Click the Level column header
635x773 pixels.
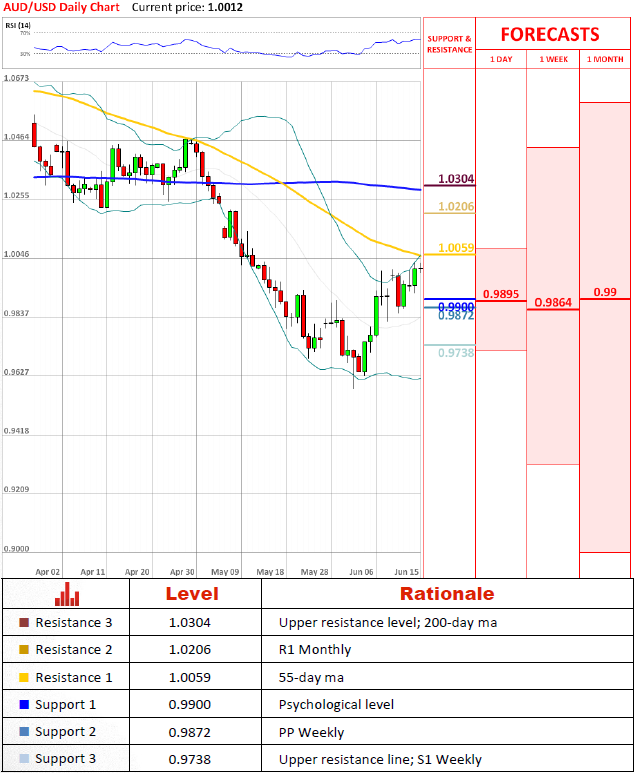[x=192, y=594]
